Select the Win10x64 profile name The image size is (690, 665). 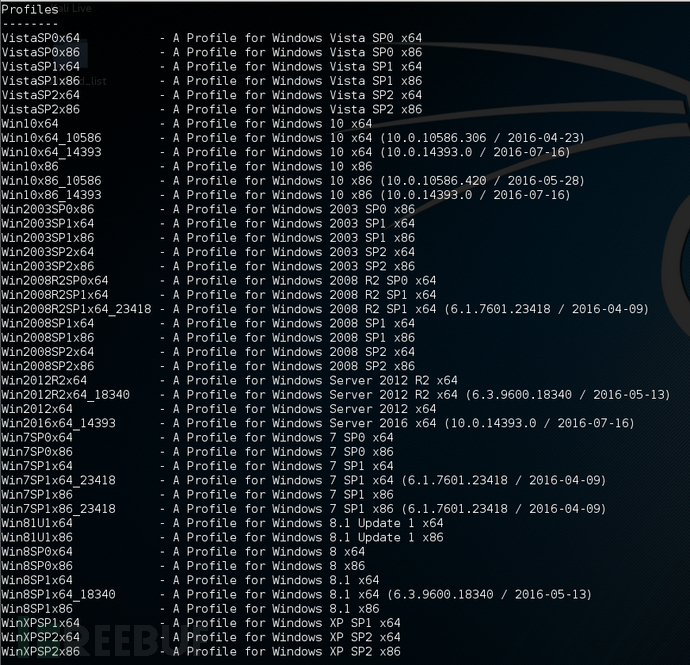point(30,124)
